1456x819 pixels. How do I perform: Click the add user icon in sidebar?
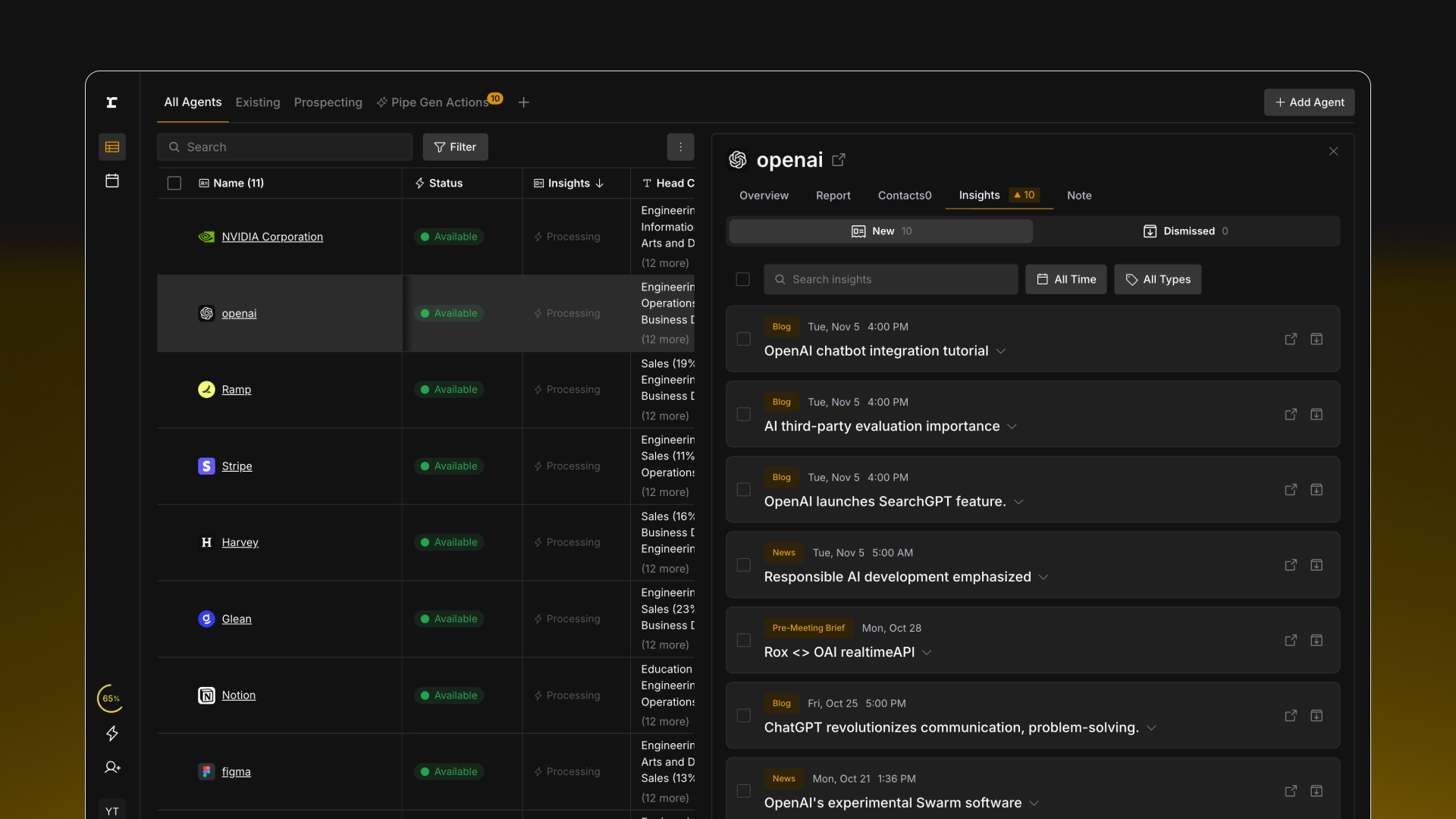[x=112, y=767]
